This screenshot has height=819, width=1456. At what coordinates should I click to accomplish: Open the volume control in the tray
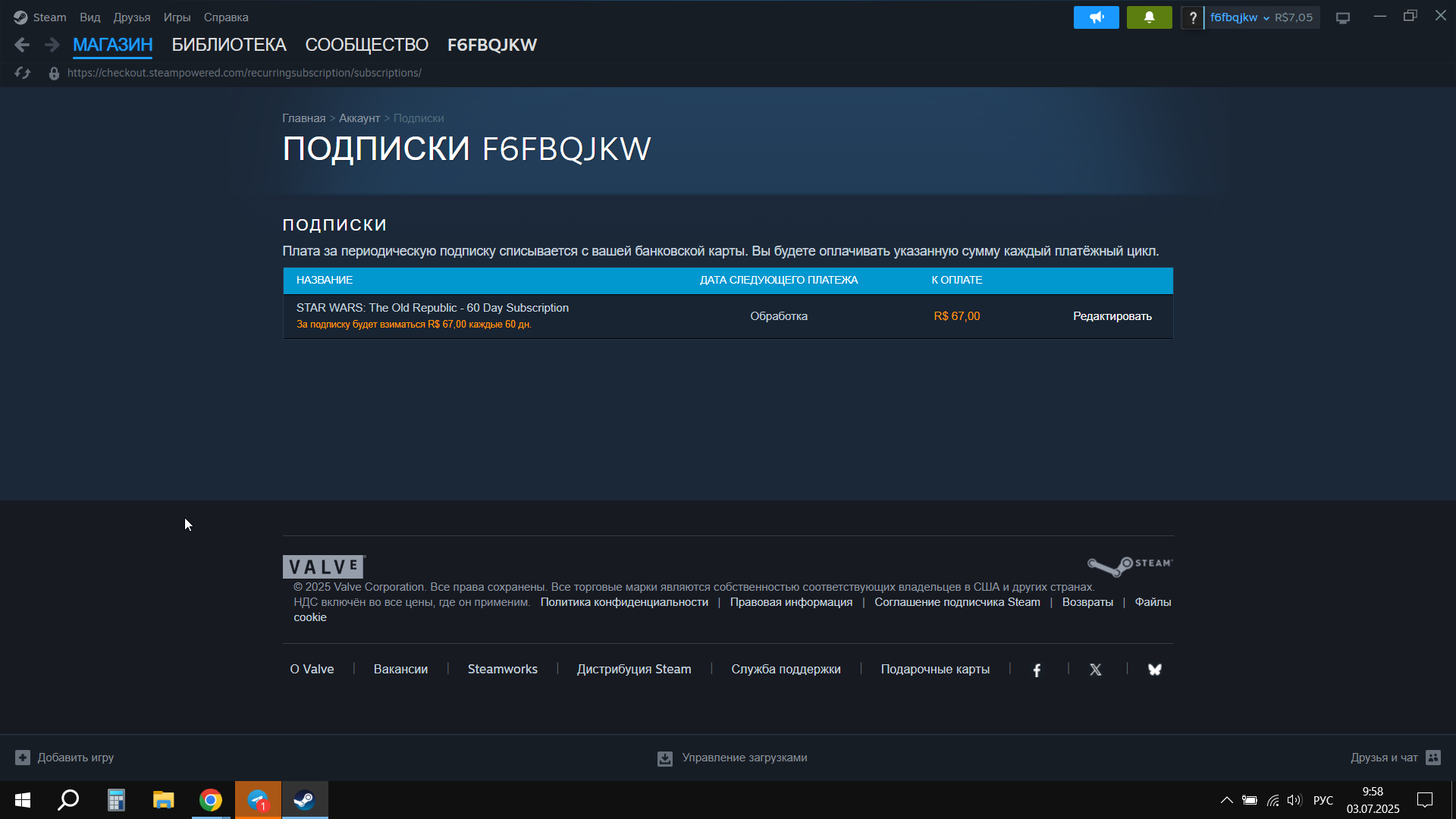coord(1294,800)
